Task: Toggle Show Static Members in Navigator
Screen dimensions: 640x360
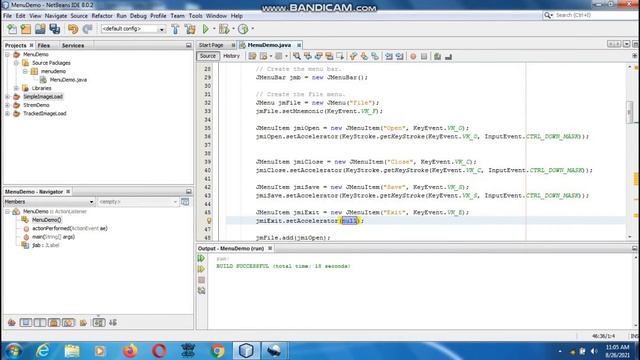Action: 40,323
